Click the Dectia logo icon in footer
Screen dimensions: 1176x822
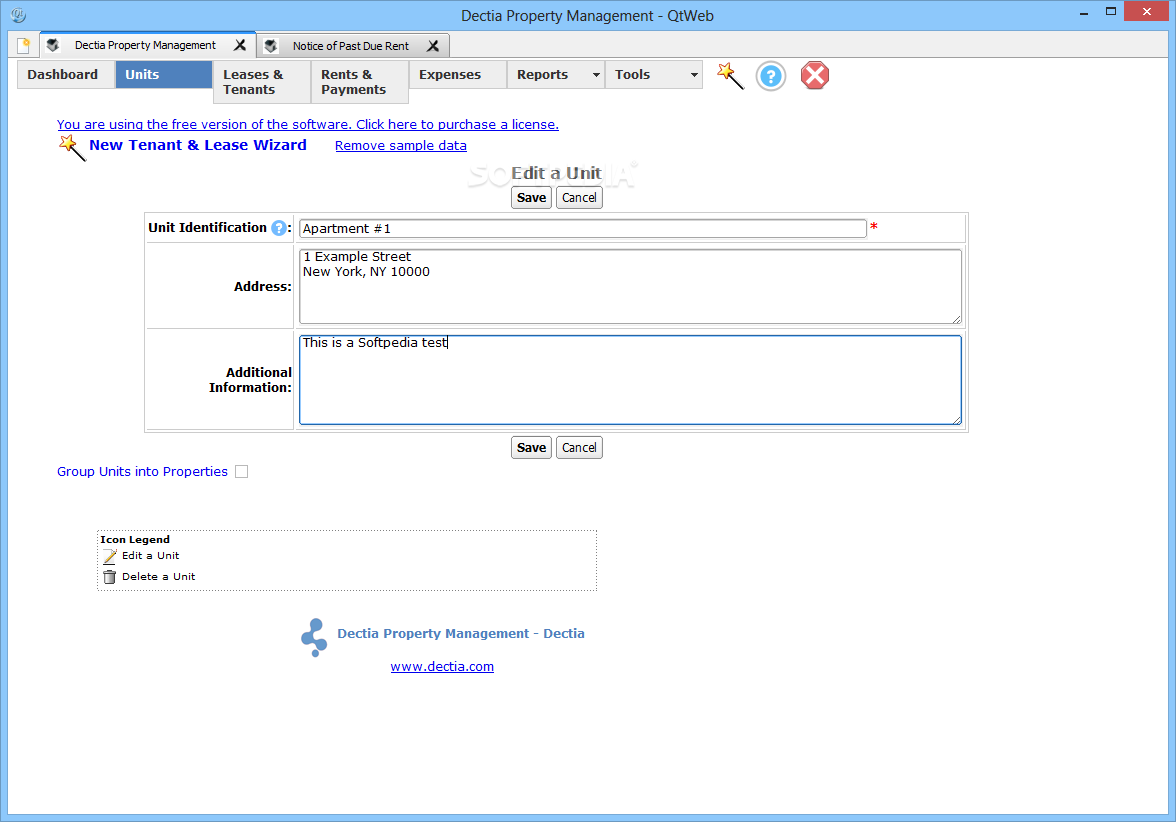314,638
